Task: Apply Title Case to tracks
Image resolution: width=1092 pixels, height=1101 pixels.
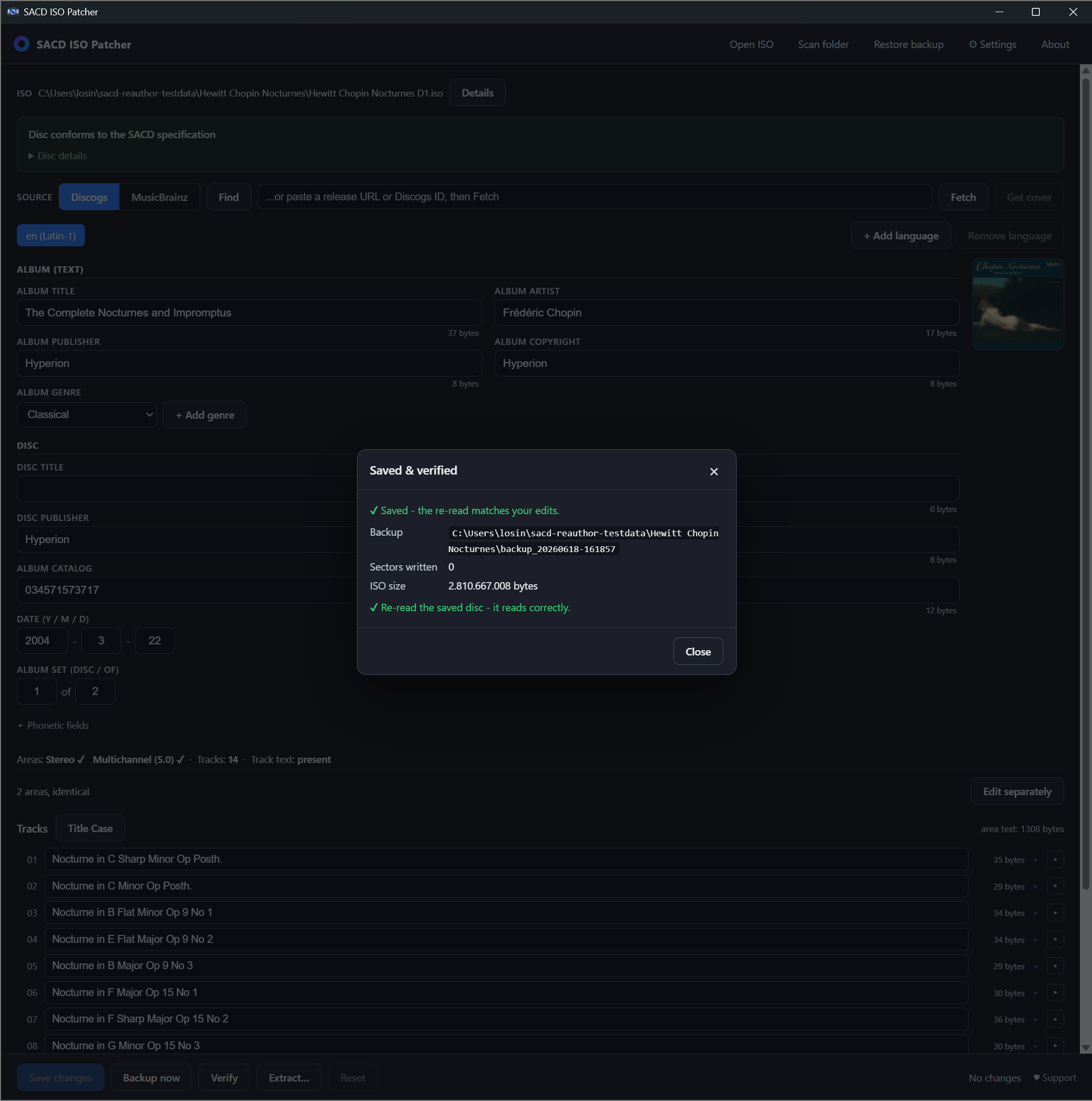Action: point(90,828)
